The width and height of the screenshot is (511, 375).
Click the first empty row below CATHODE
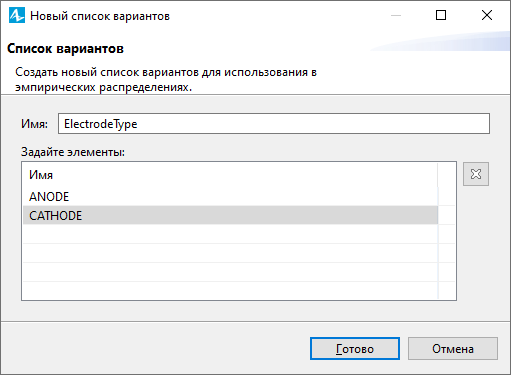(230, 234)
